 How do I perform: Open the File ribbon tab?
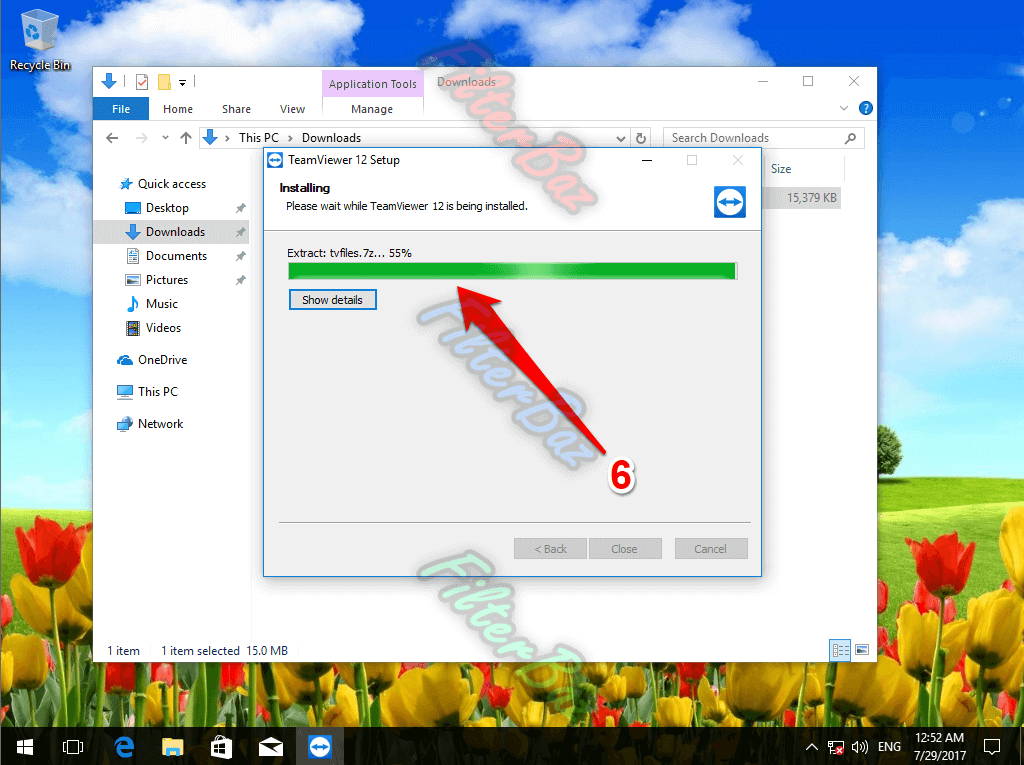(x=120, y=109)
